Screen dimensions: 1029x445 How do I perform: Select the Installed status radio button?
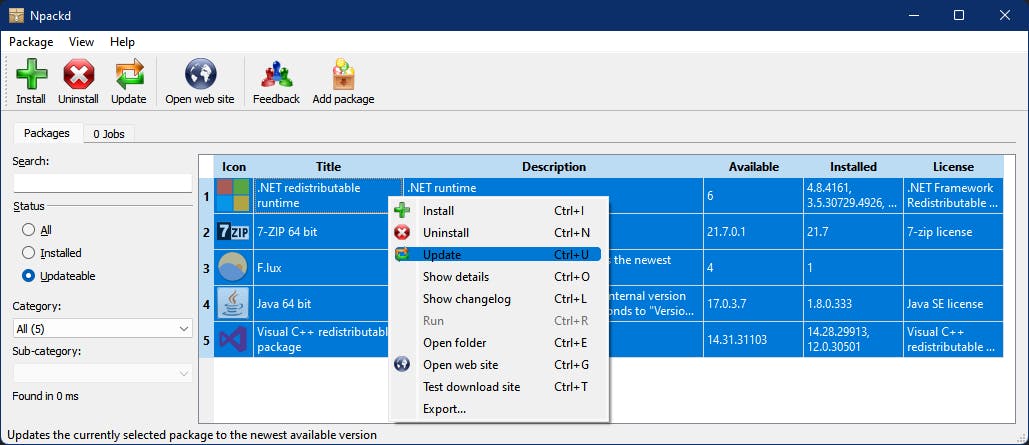(x=29, y=253)
